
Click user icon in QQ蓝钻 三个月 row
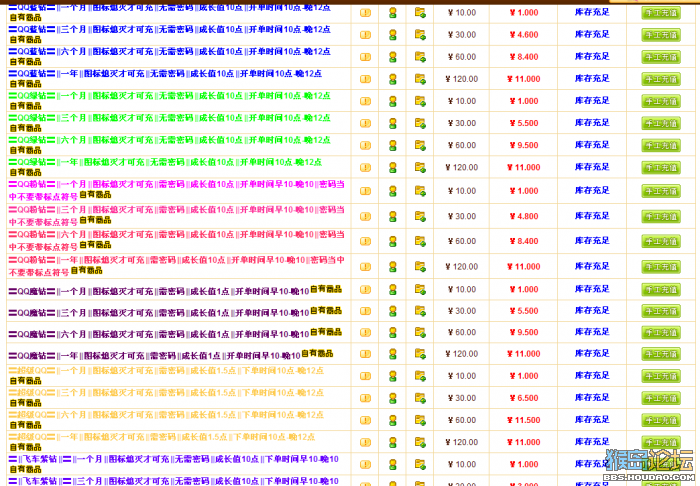[x=393, y=35]
